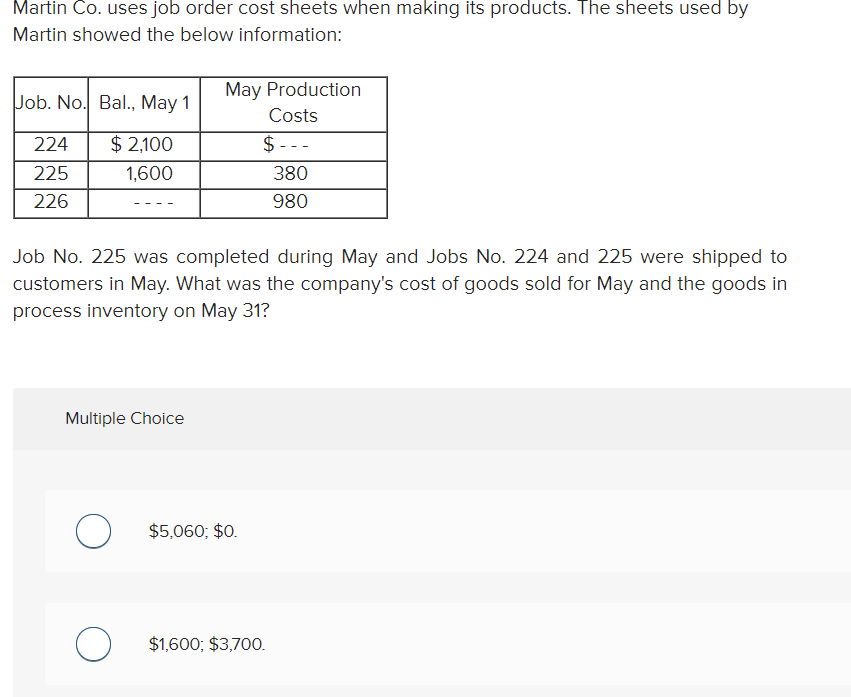Click the $2,100 balance cell
The height and width of the screenshot is (697, 851).
(143, 145)
